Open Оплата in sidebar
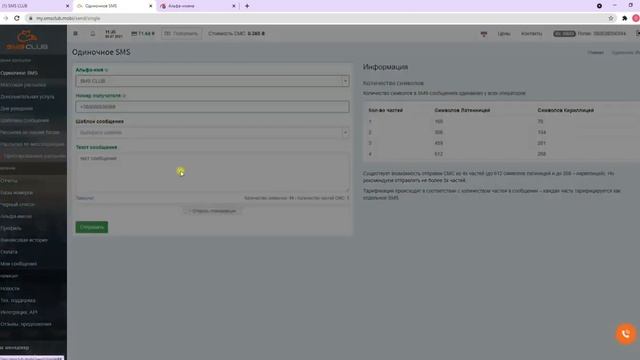Screen dimensions: 640x360 point(9,252)
